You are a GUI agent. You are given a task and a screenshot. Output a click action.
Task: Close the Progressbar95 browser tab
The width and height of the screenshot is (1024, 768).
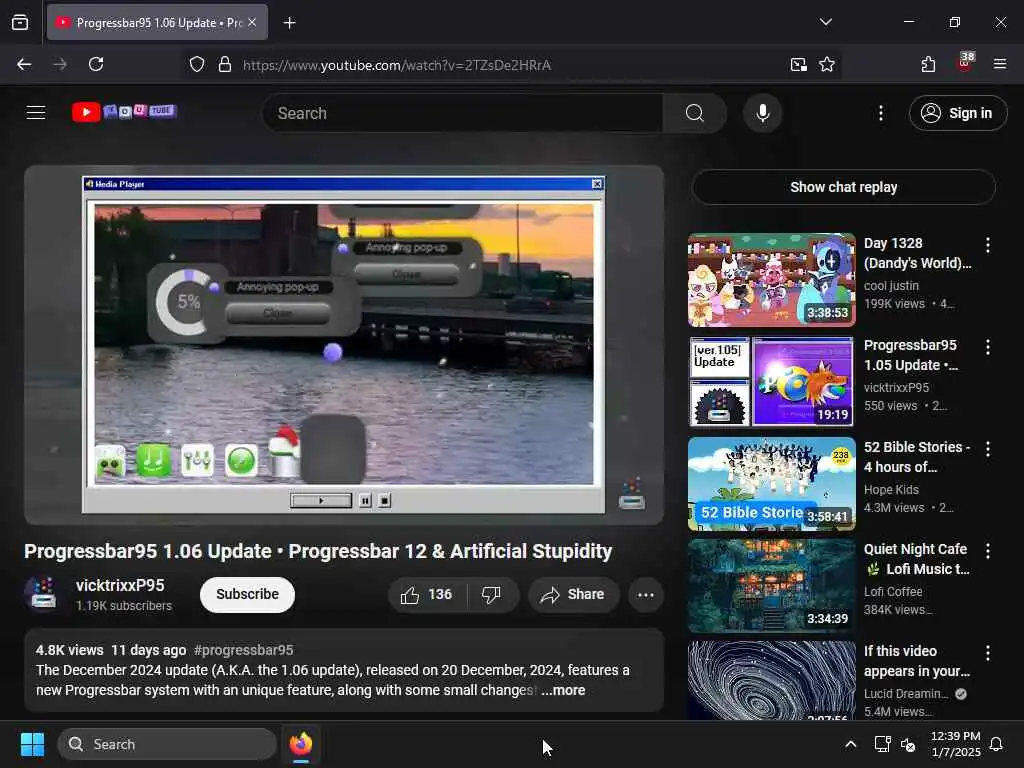click(252, 22)
